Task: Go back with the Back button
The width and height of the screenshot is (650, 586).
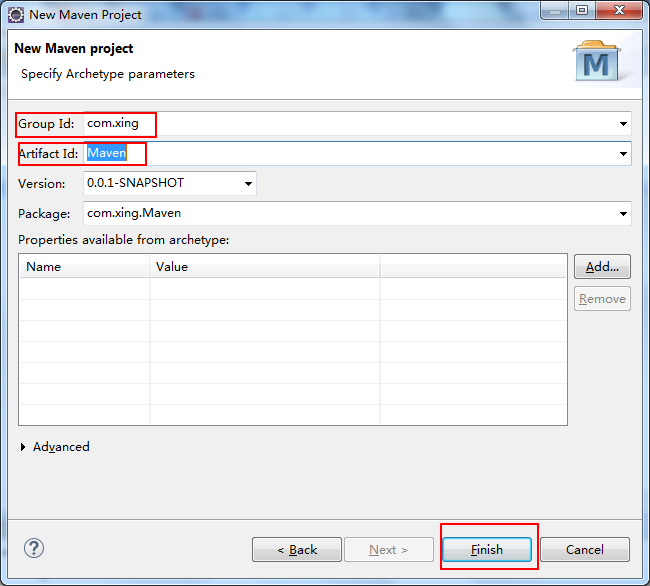Action: (x=297, y=550)
